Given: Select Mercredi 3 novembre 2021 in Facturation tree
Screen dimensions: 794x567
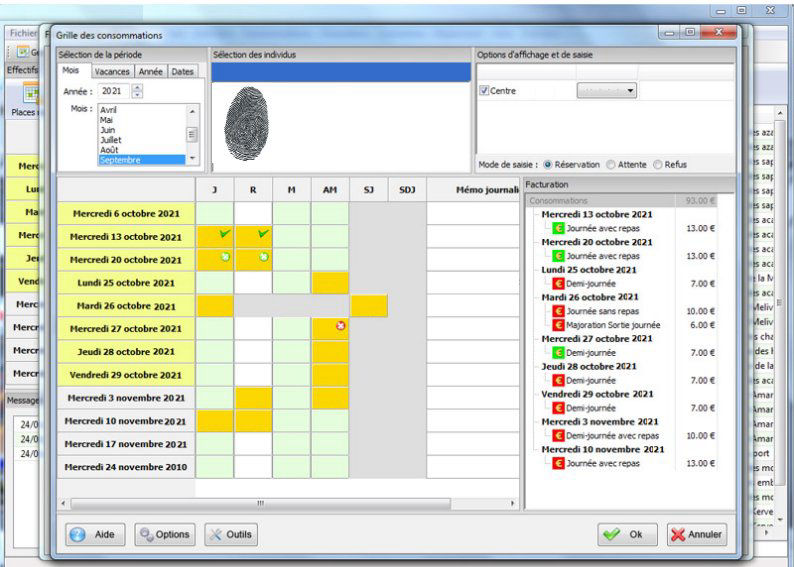Looking at the screenshot, I should point(600,422).
